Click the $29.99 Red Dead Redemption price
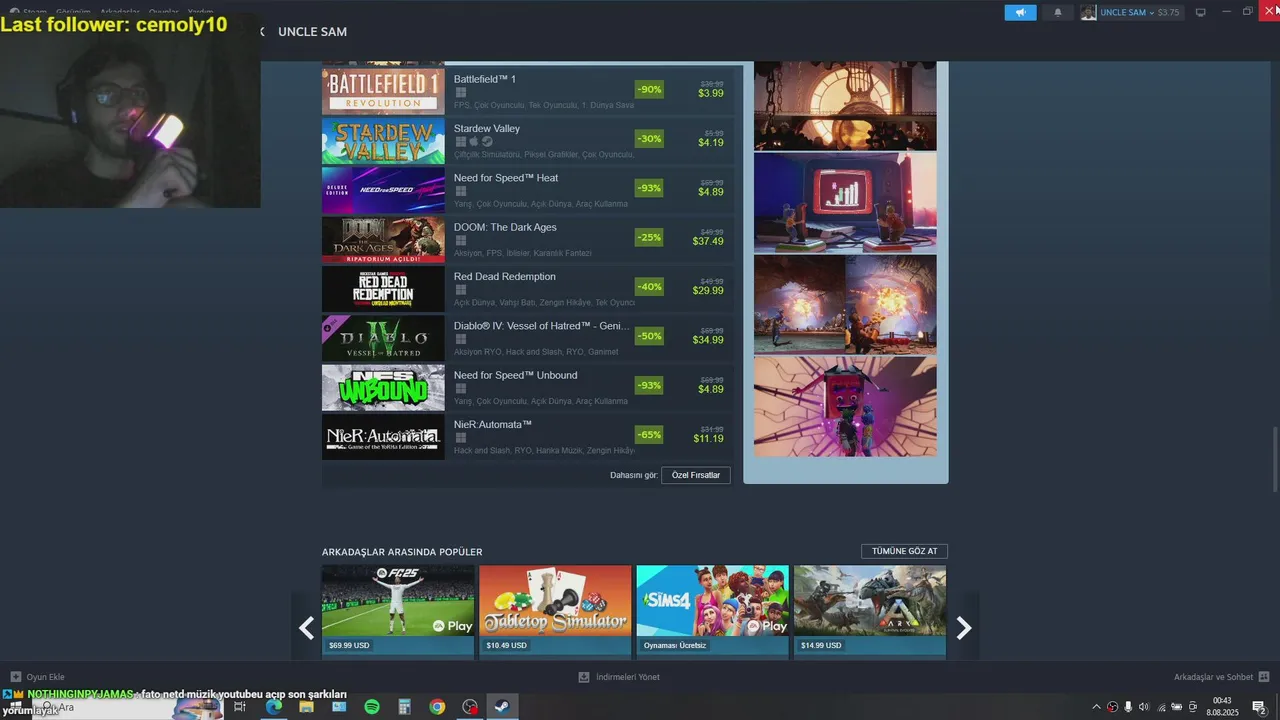Viewport: 1280px width, 720px height. pos(708,290)
